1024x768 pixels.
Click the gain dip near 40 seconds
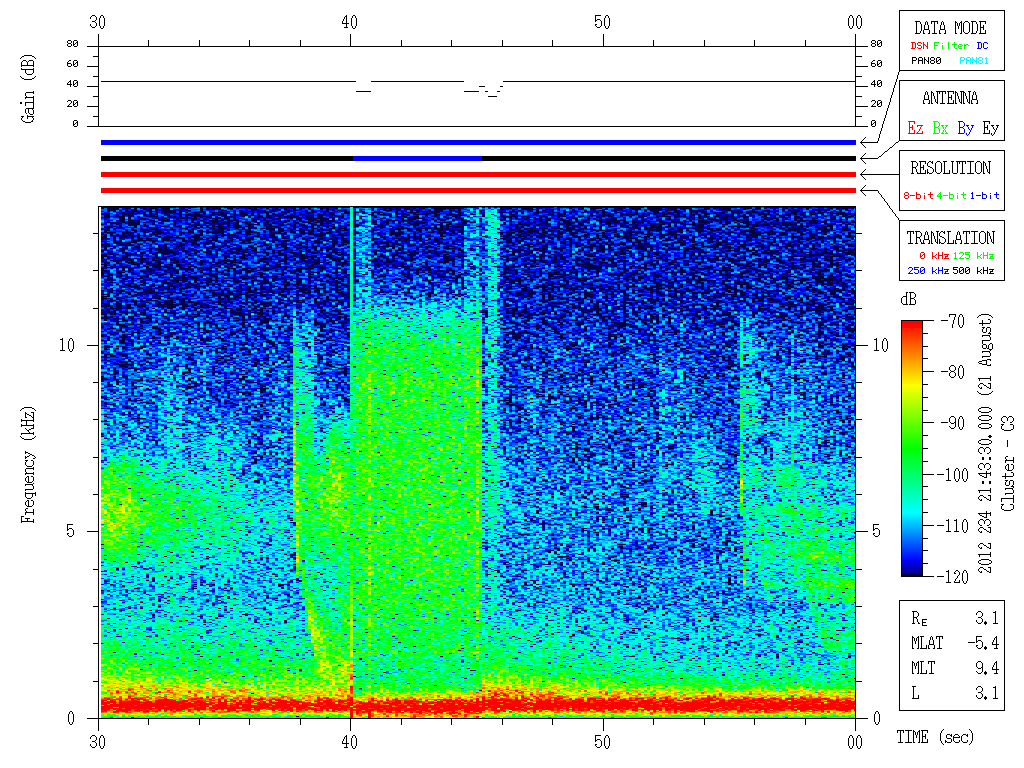click(363, 89)
